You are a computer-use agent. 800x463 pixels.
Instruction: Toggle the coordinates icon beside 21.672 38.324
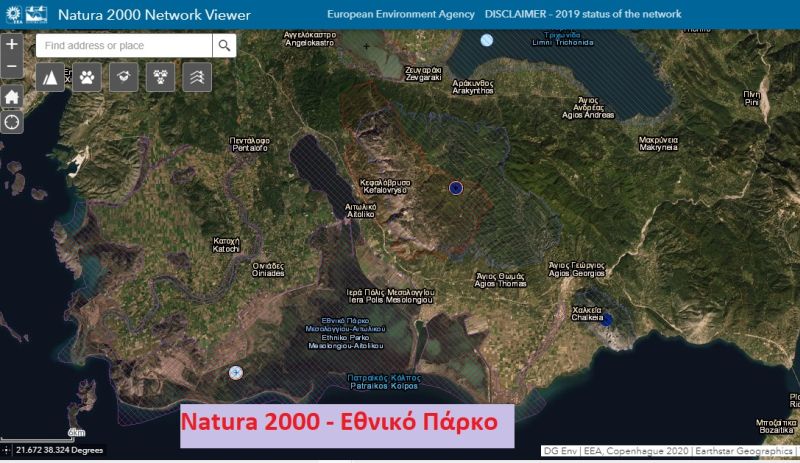[x=7, y=450]
